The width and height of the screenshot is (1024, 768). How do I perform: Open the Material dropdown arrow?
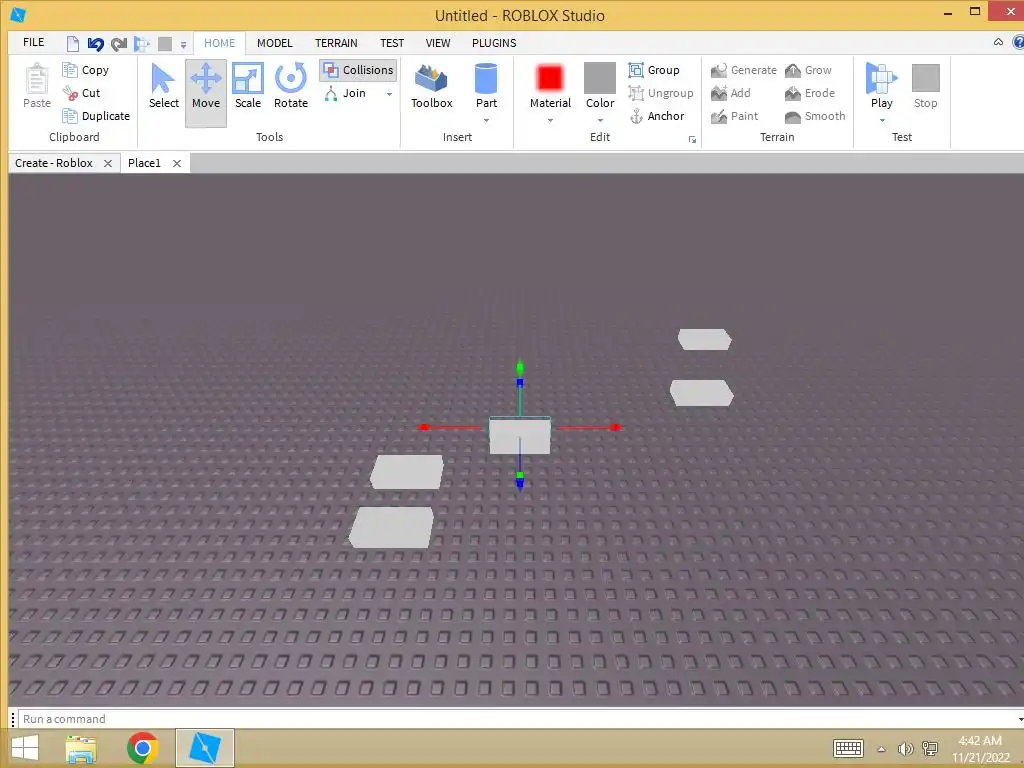click(550, 120)
